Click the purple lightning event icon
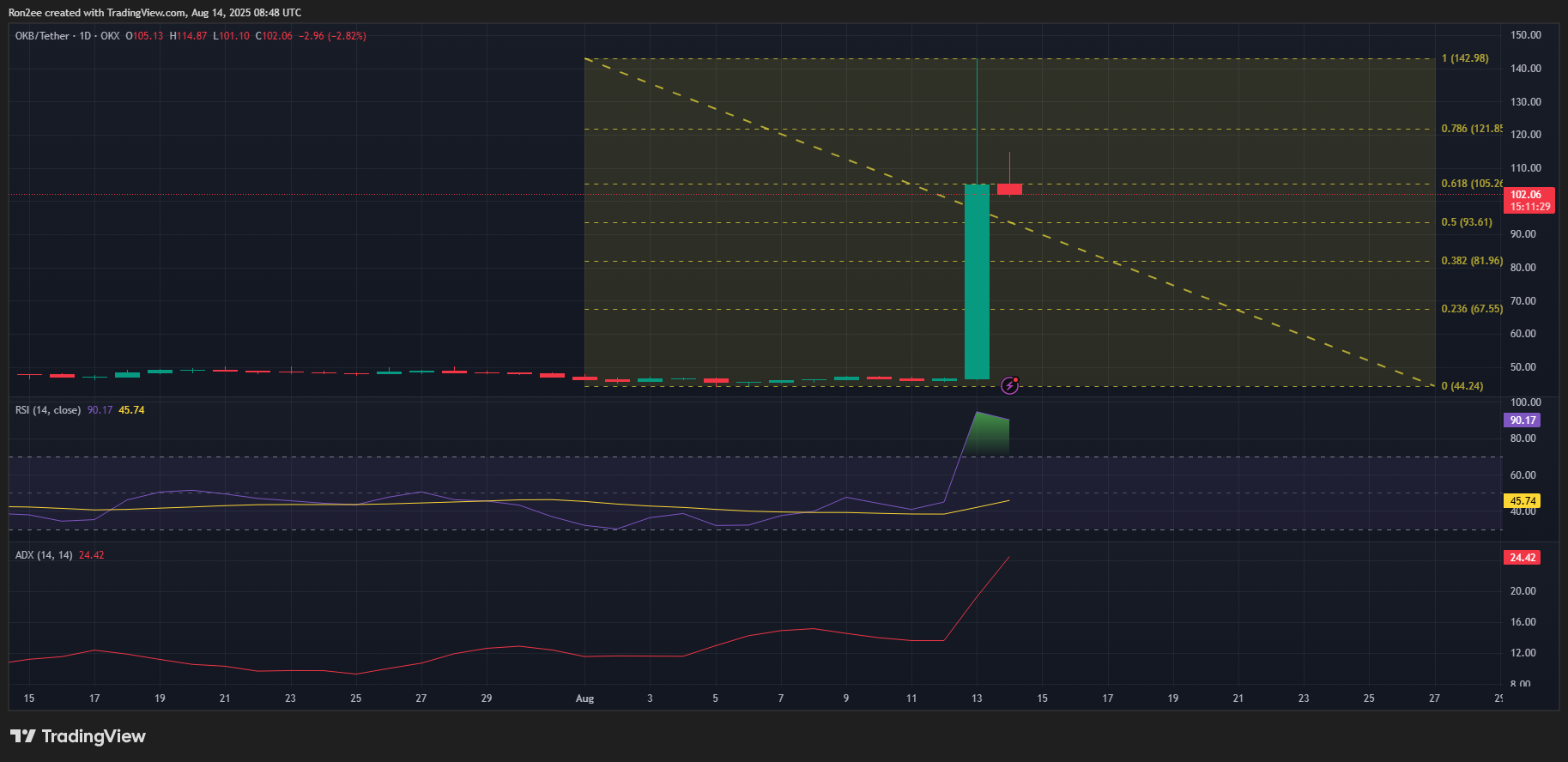The width and height of the screenshot is (1568, 762). 1010,386
